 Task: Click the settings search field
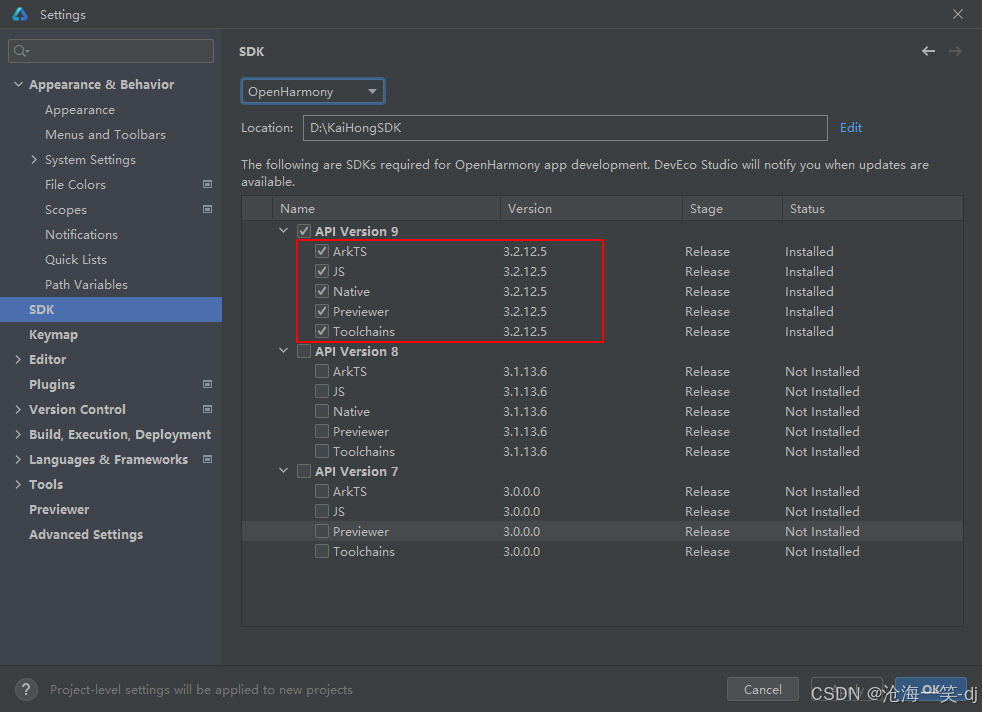(x=111, y=51)
